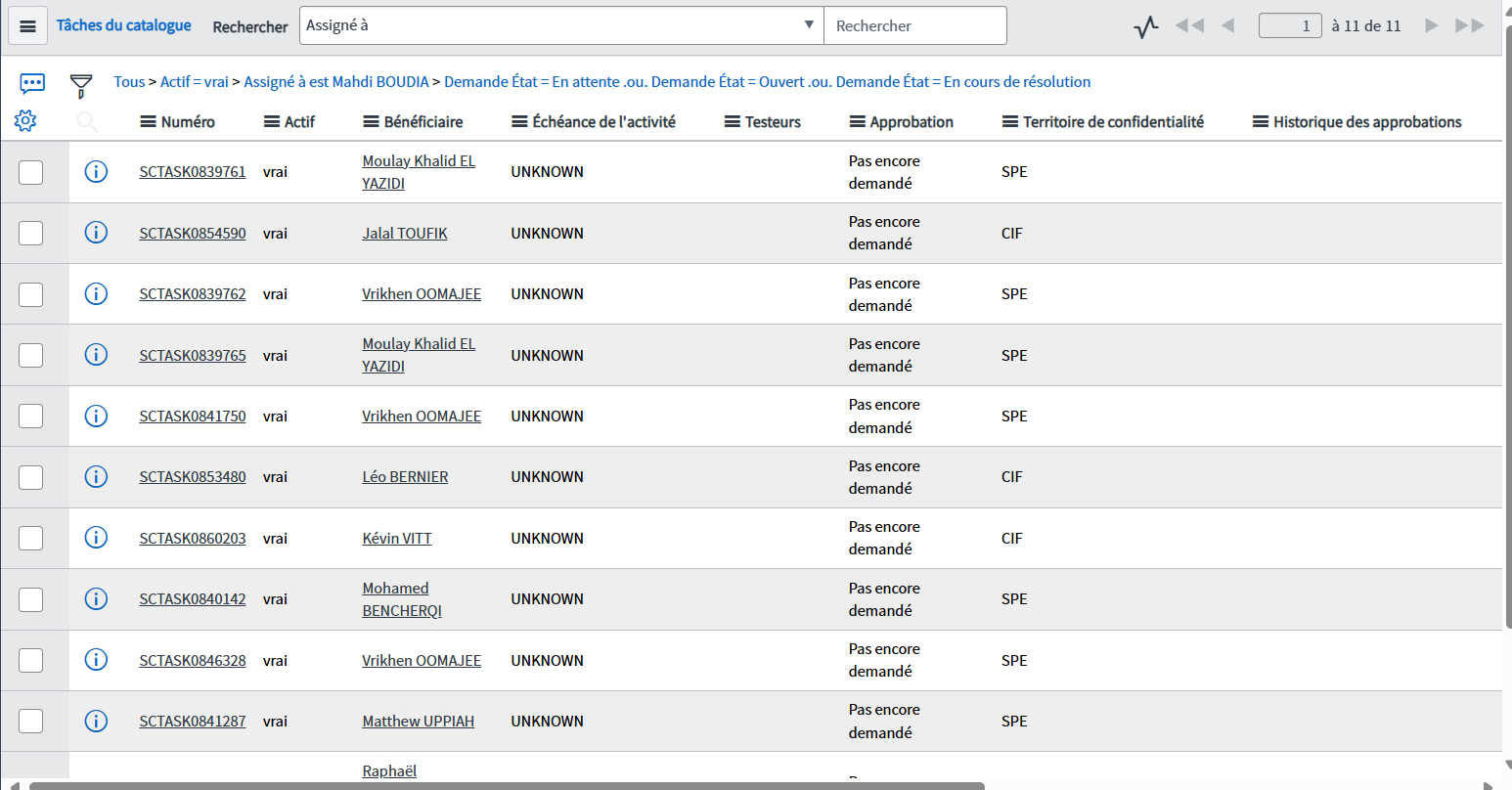Open list personalization gear icon
Image resolution: width=1512 pixels, height=790 pixels.
(25, 121)
